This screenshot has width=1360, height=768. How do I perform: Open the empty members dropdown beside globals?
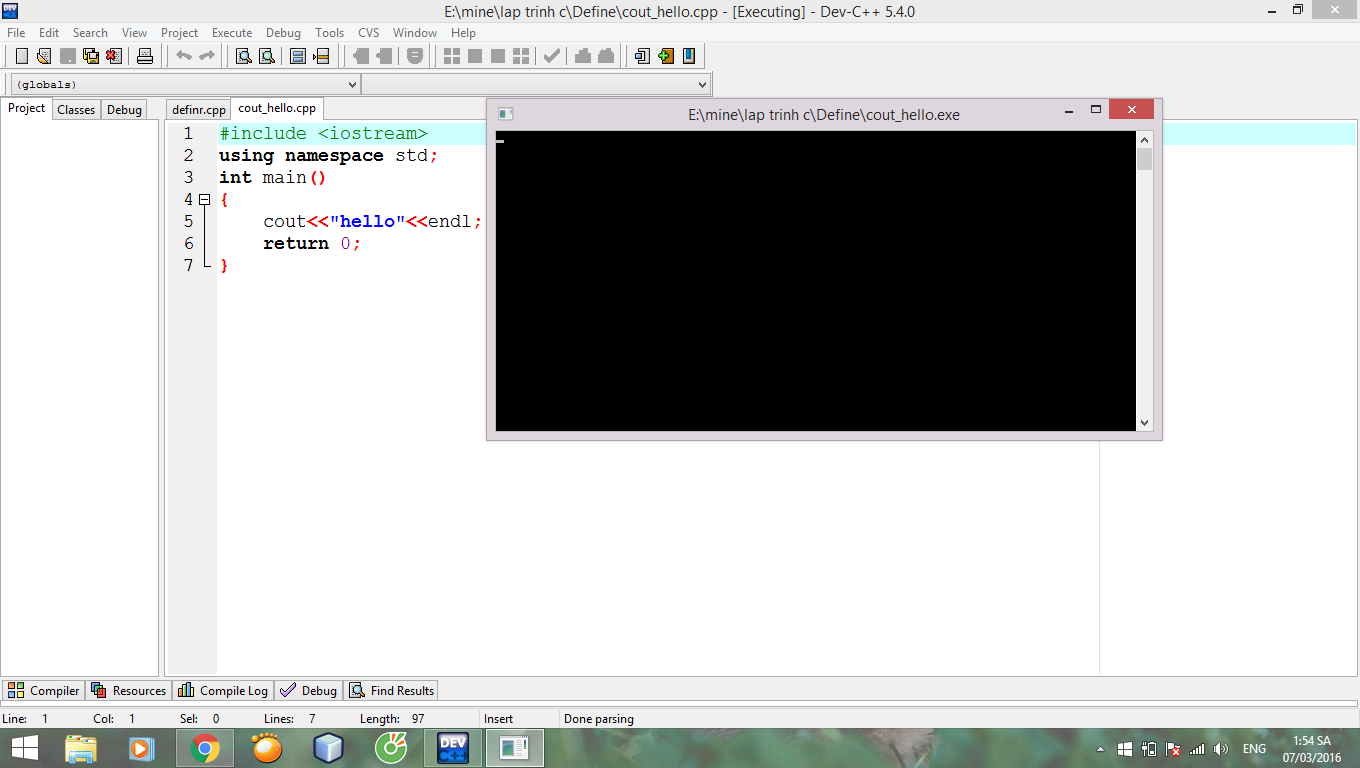(536, 85)
